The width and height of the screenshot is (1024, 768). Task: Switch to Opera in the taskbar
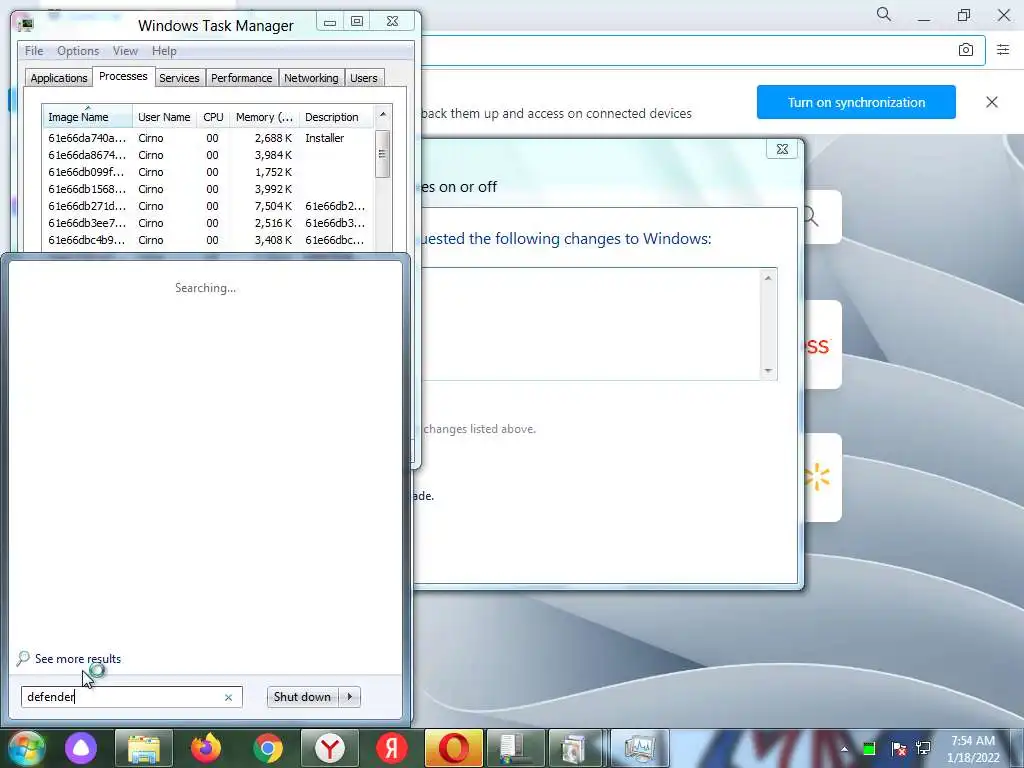click(x=454, y=748)
